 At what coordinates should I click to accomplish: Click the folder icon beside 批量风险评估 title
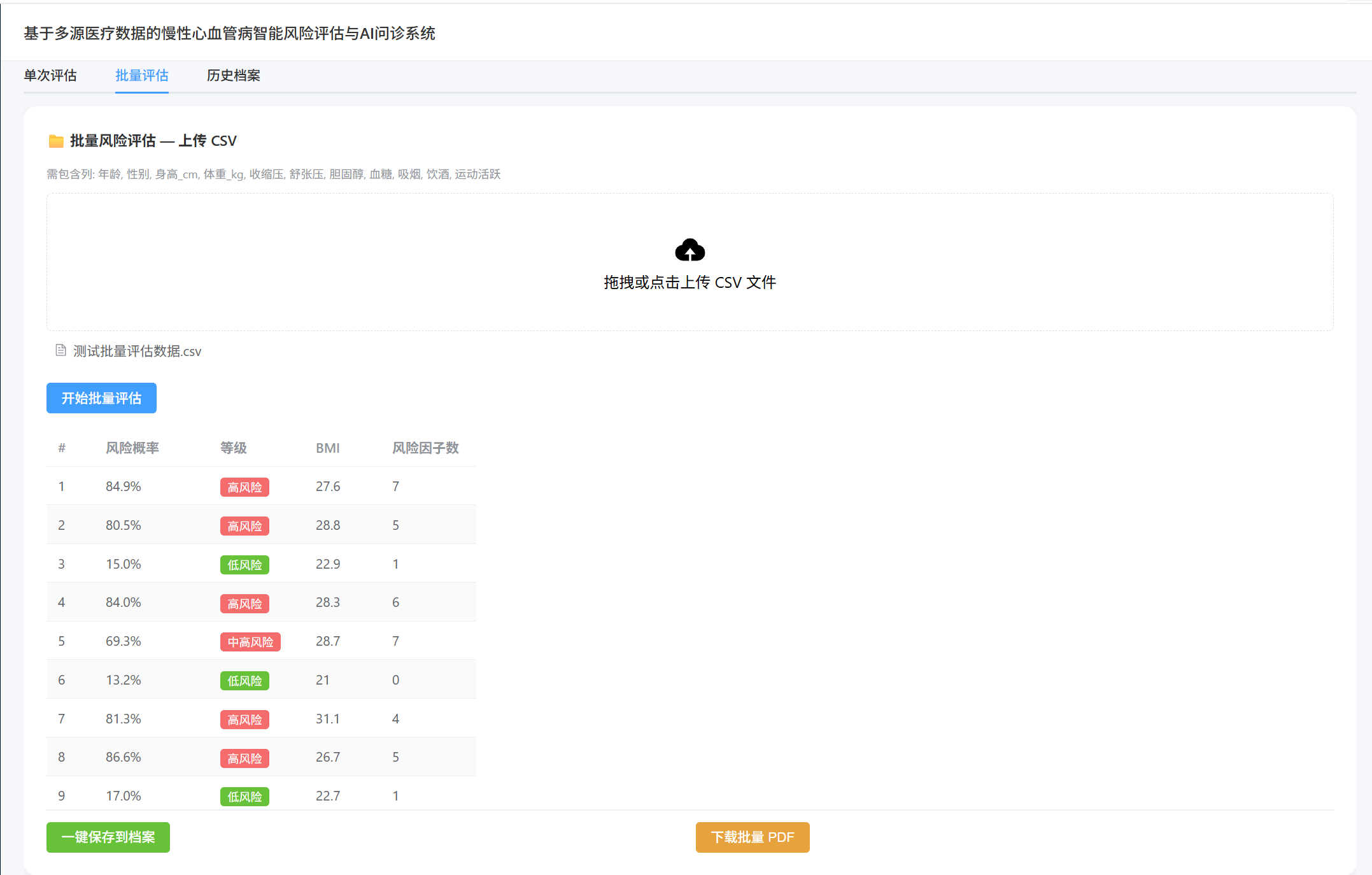coord(56,141)
